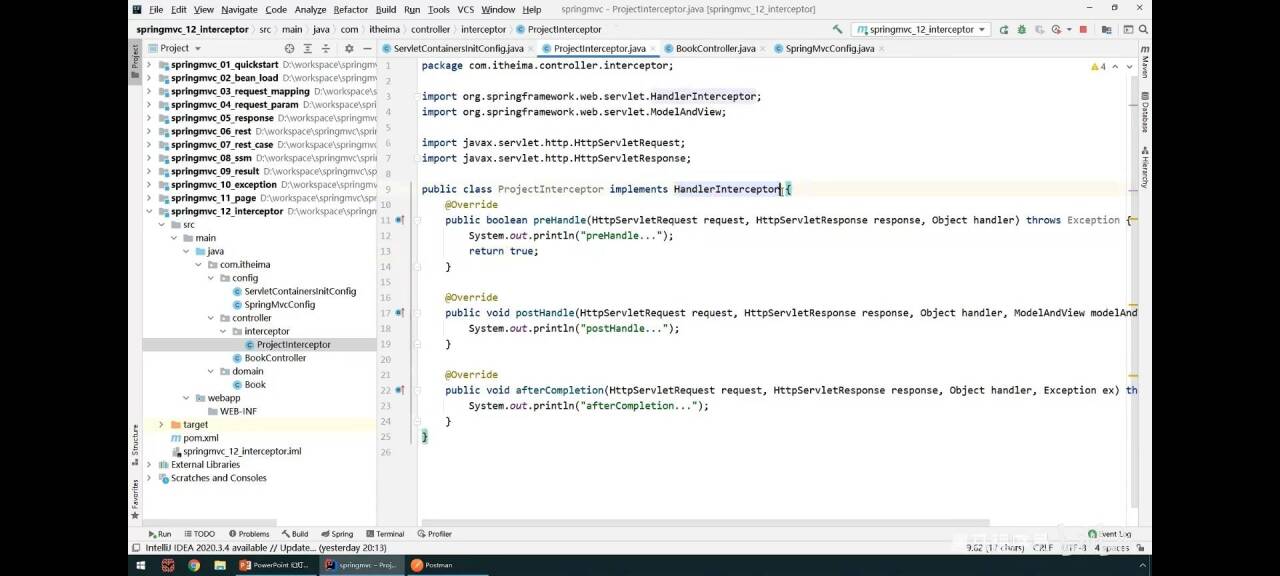The width and height of the screenshot is (1280, 576).
Task: Open the Refactor menu
Action: [x=350, y=9]
